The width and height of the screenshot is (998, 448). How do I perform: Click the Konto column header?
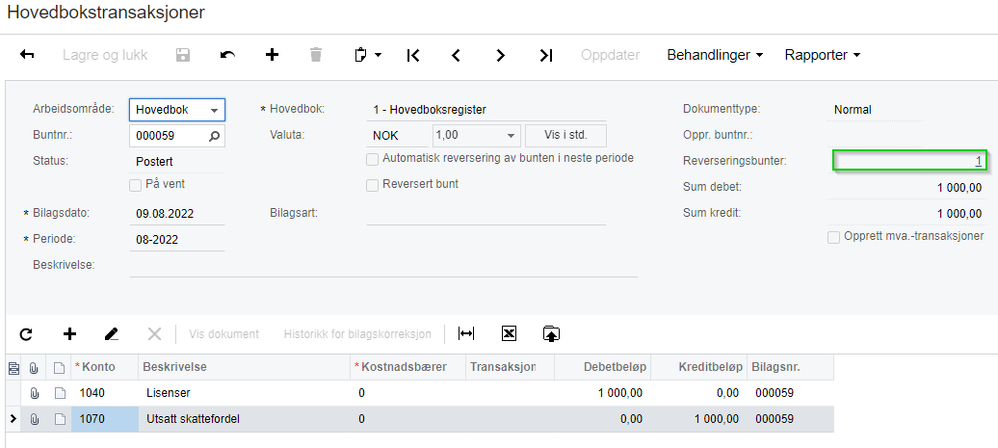point(105,367)
